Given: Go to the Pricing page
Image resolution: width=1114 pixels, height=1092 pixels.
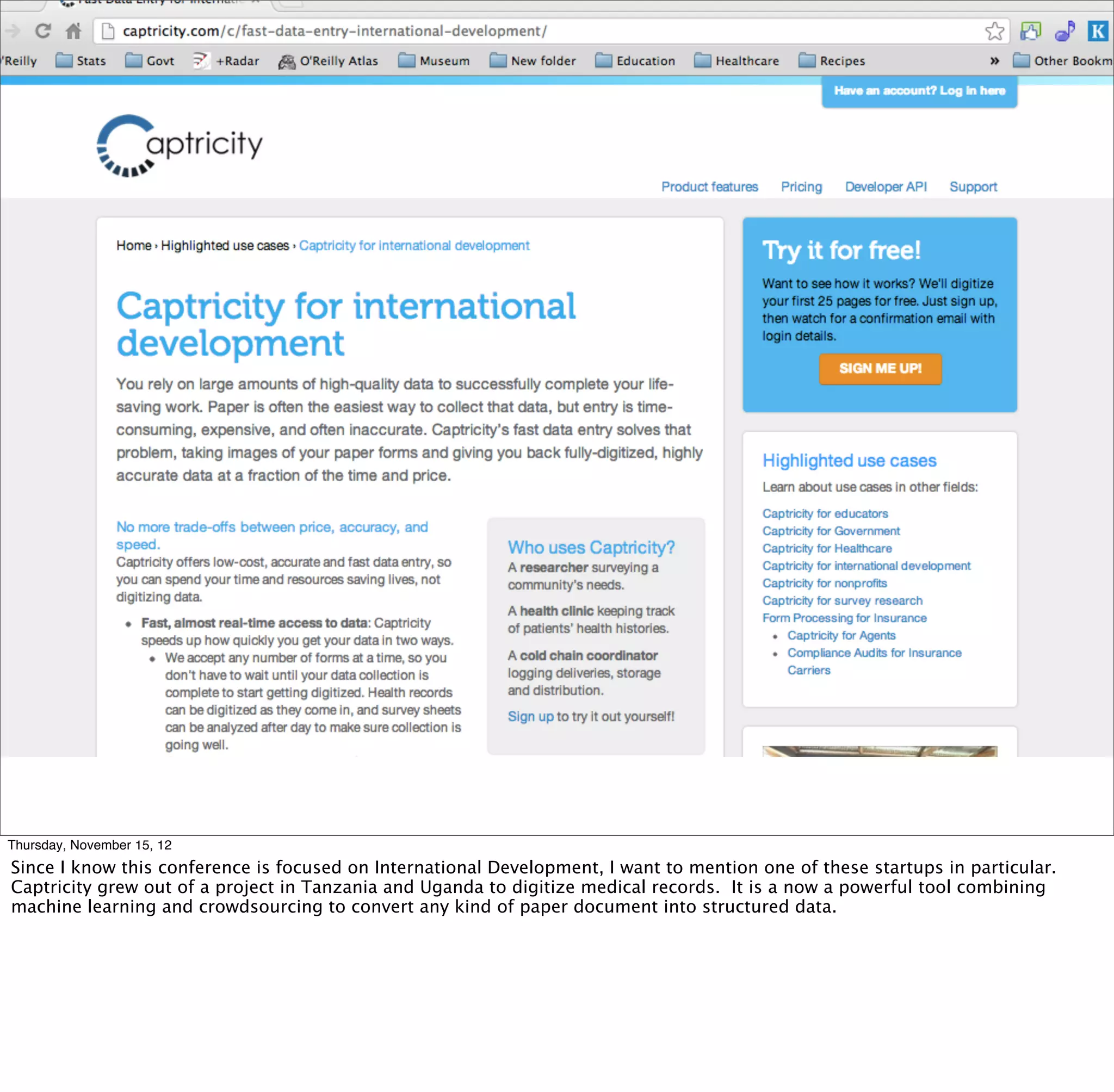Looking at the screenshot, I should 801,187.
